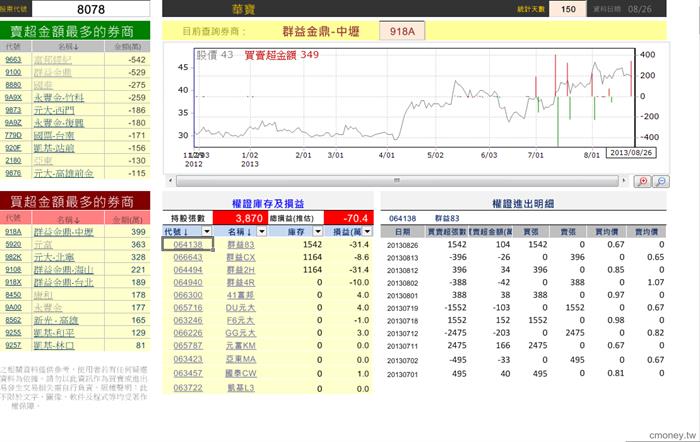This screenshot has height=442, width=700.
Task: Select the 統計天數 field showing 150
Action: click(568, 9)
